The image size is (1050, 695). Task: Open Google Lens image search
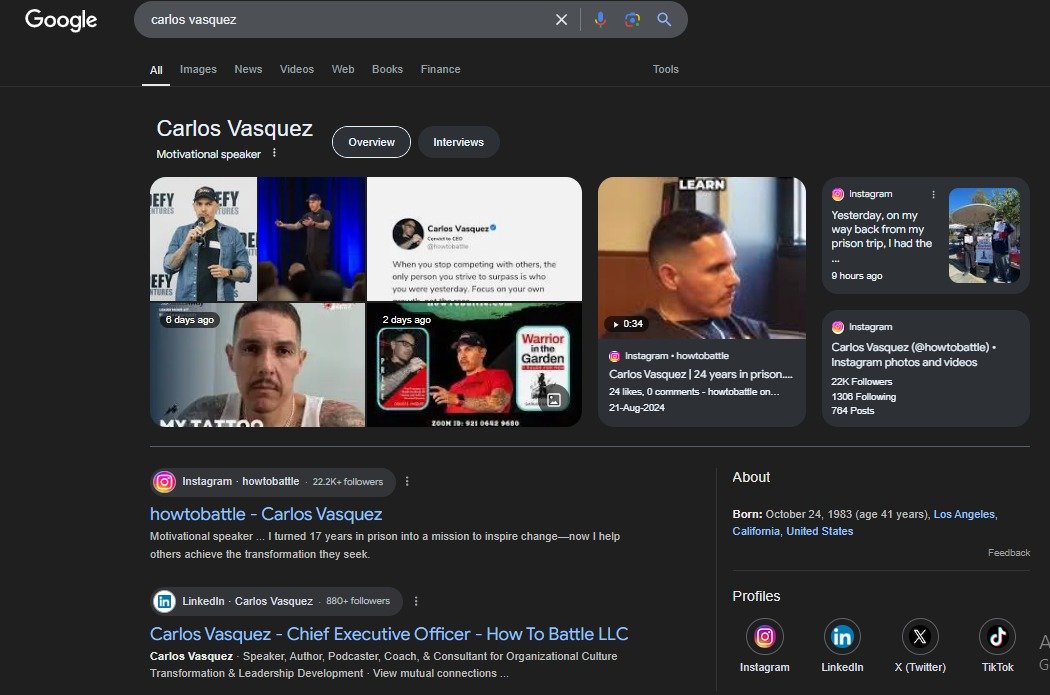632,19
